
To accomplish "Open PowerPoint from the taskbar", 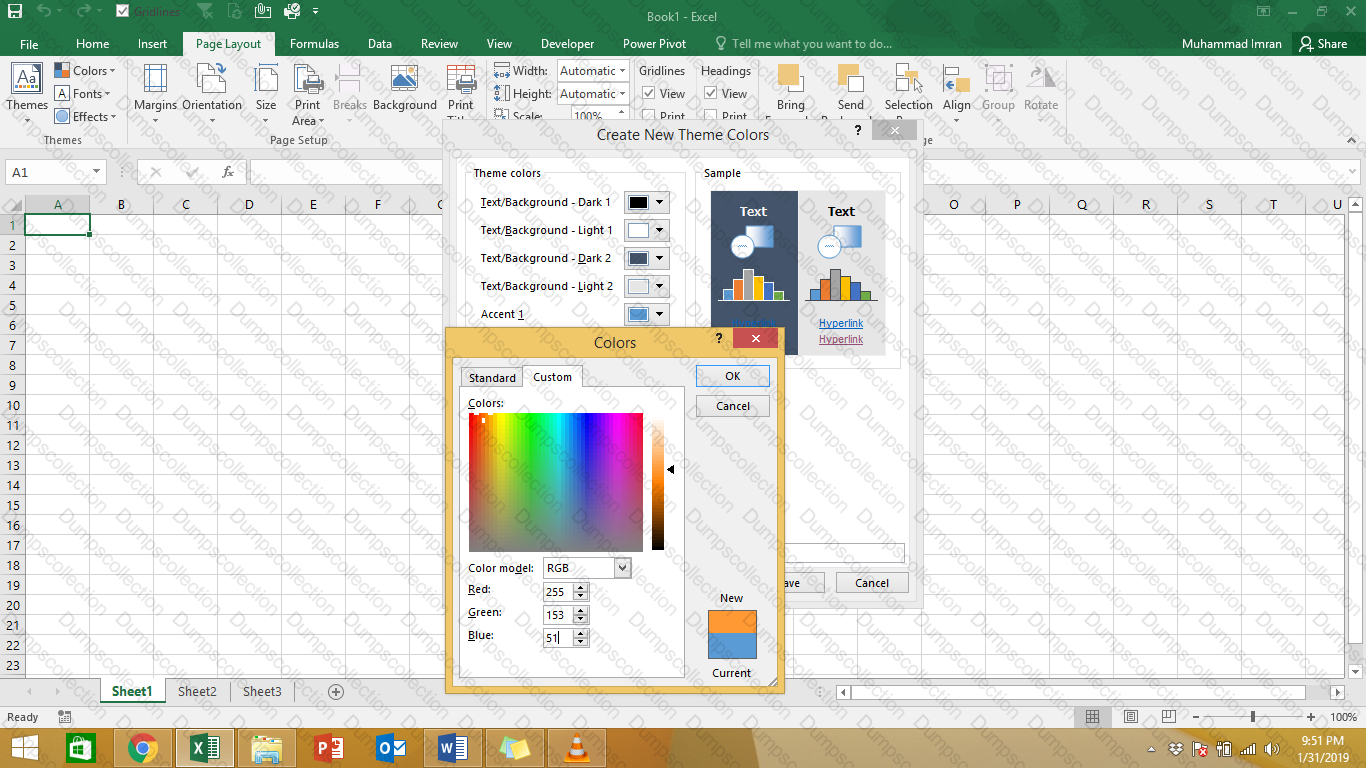I will click(329, 748).
